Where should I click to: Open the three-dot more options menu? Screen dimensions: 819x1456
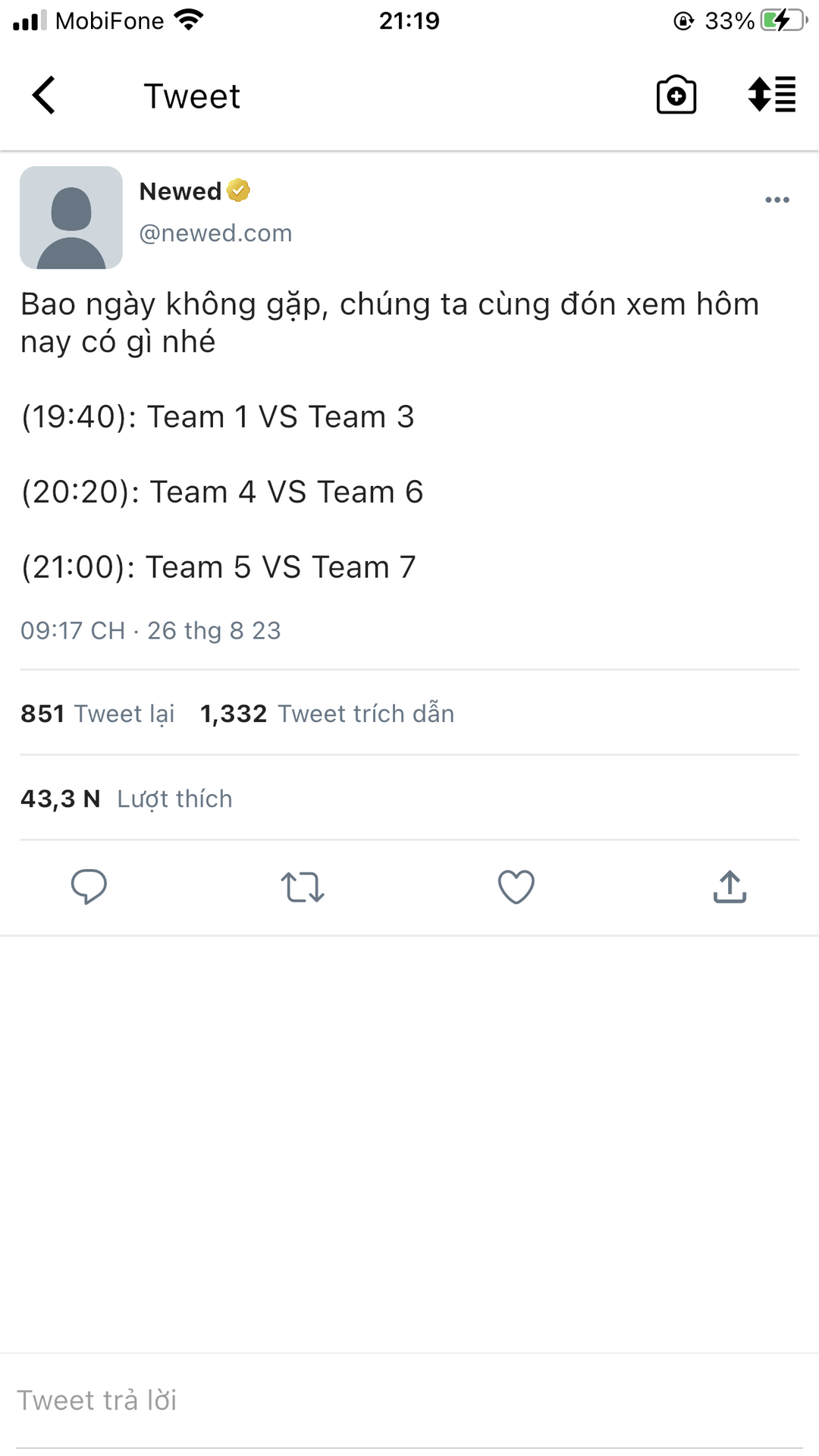[x=777, y=200]
